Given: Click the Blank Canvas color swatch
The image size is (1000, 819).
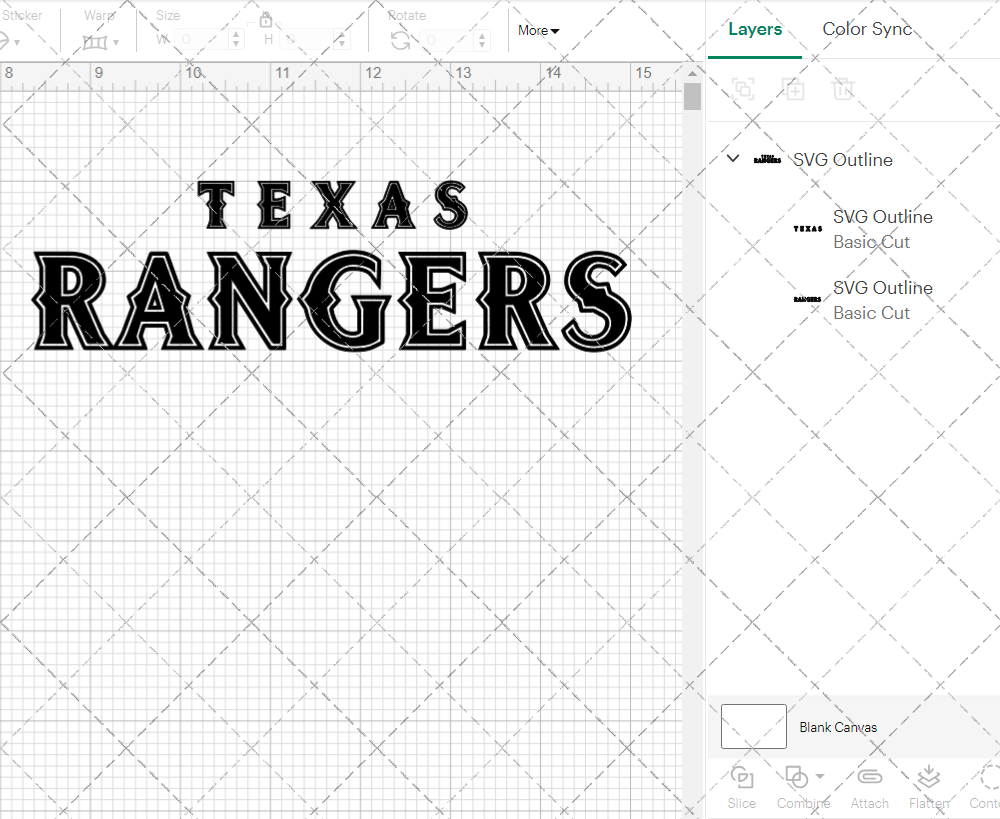Looking at the screenshot, I should click(x=753, y=727).
